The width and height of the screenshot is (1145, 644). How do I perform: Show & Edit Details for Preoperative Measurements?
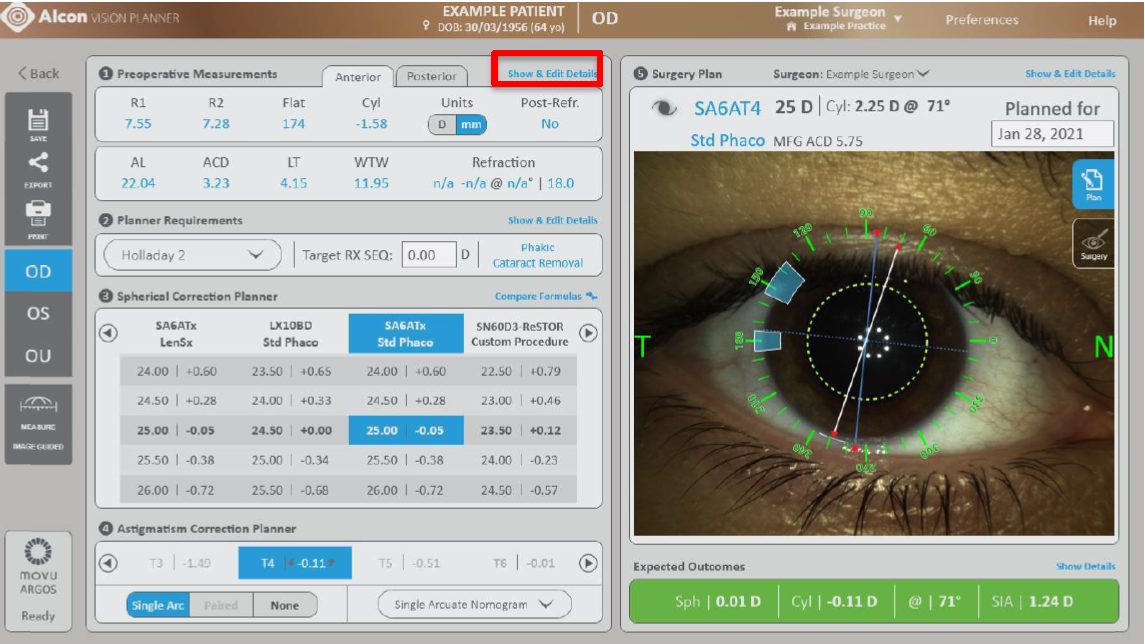[552, 74]
